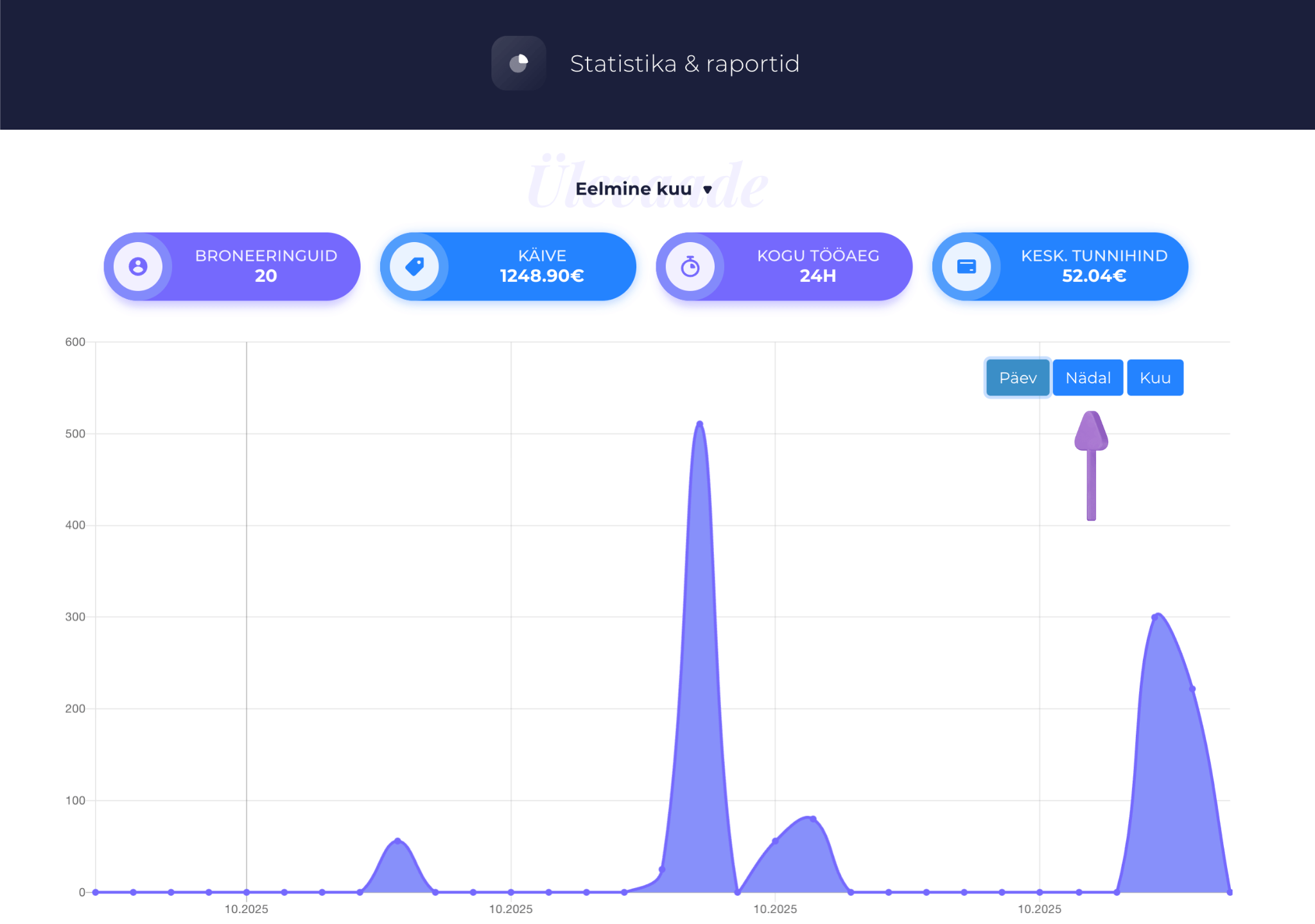The image size is (1315, 924).
Task: Click the purple upward arrow pointer
Action: 1091,464
